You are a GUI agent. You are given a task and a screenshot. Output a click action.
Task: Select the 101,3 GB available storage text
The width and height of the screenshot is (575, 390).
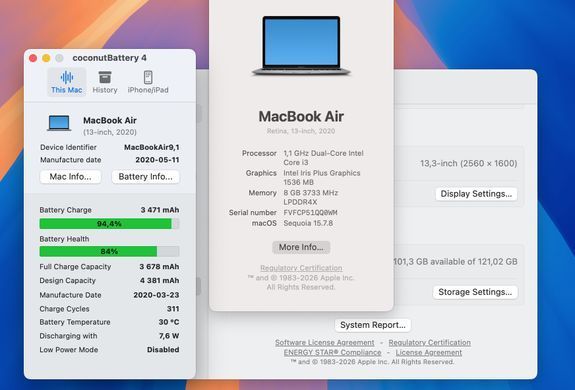point(455,262)
